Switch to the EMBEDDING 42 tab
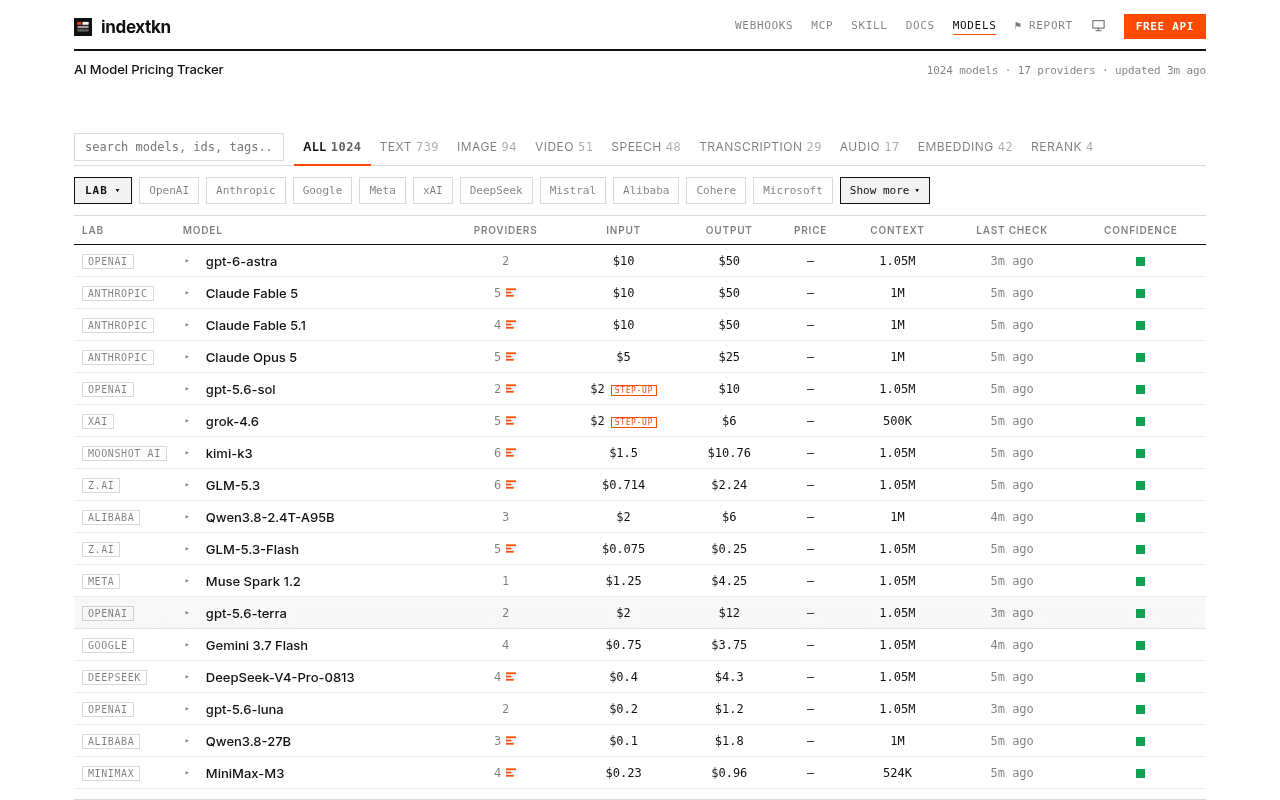Screen dimensions: 1280x800 [x=965, y=147]
